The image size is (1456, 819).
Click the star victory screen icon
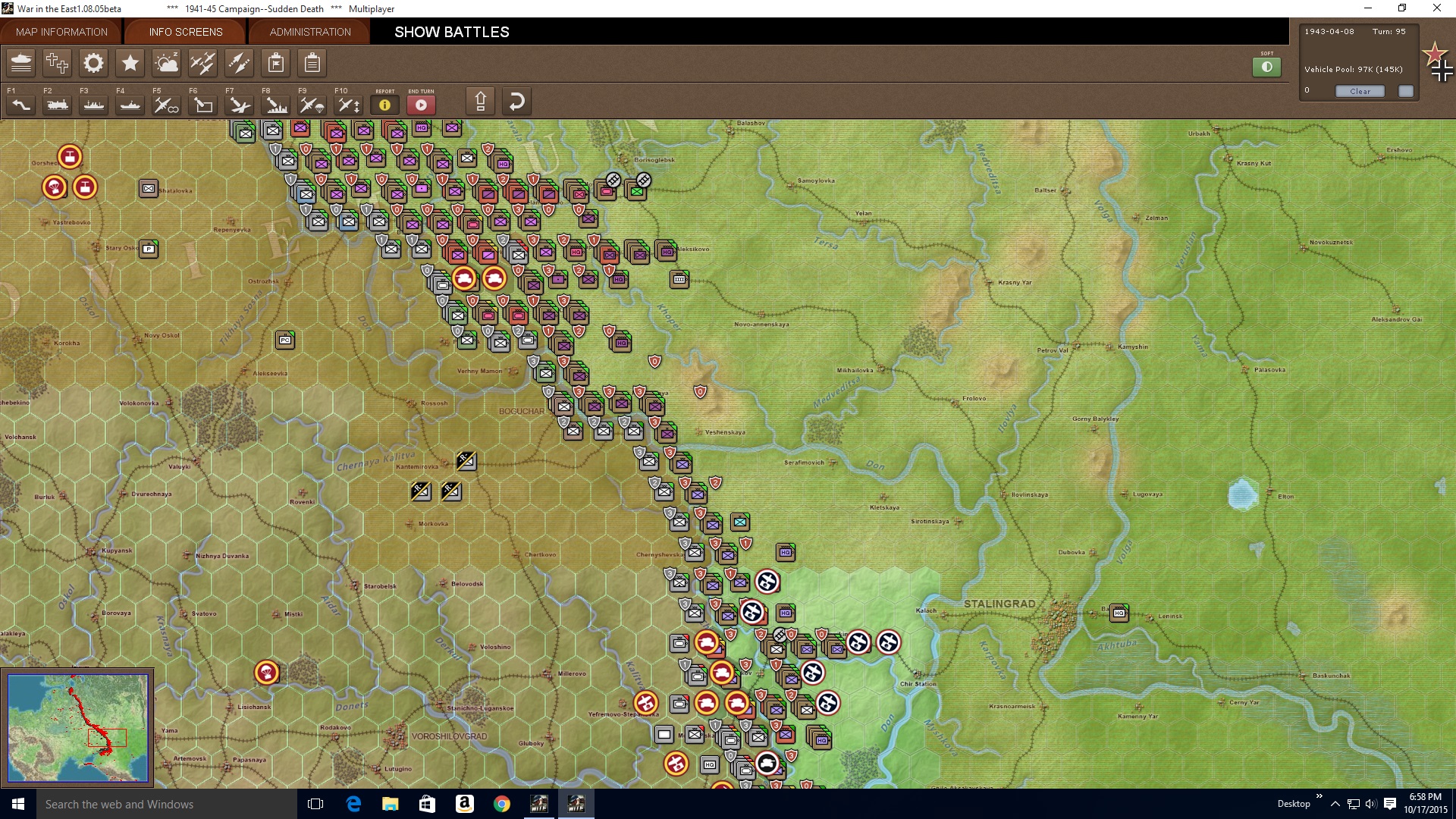tap(130, 63)
